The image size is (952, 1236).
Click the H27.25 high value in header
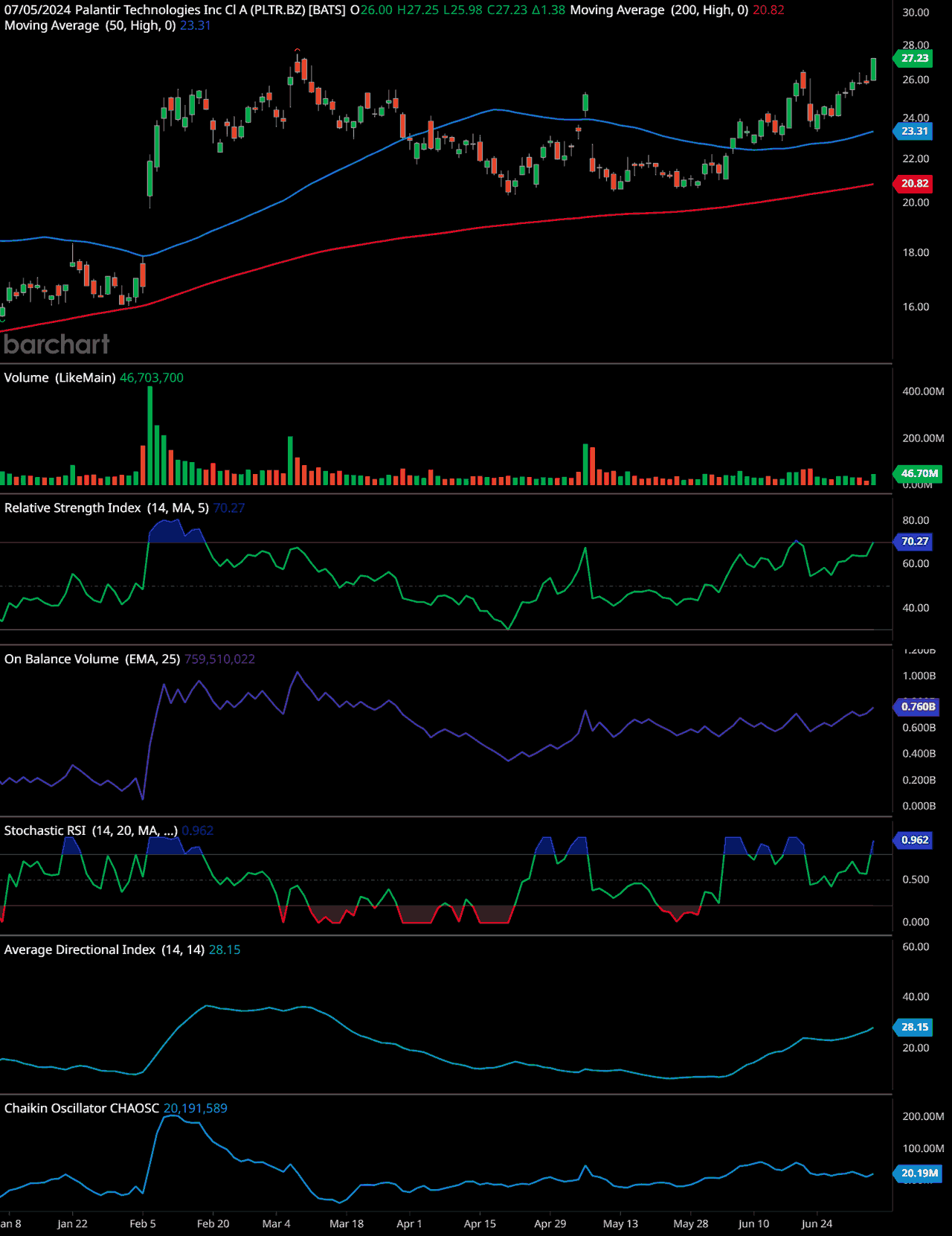tap(418, 10)
